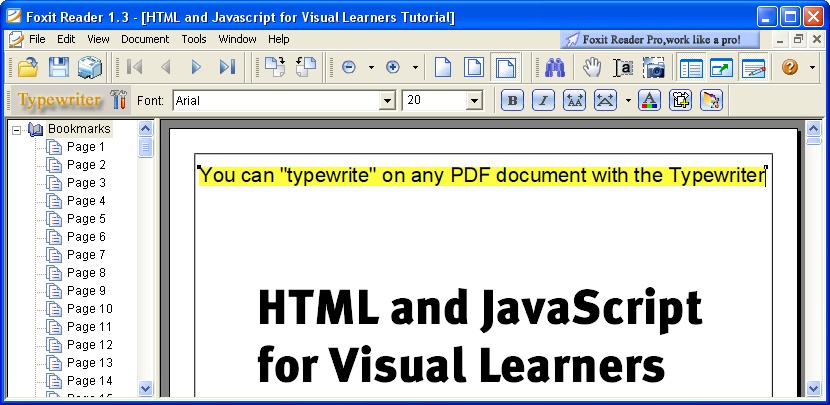Select the Page 7 bookmark
830x405 pixels.
[x=86, y=255]
